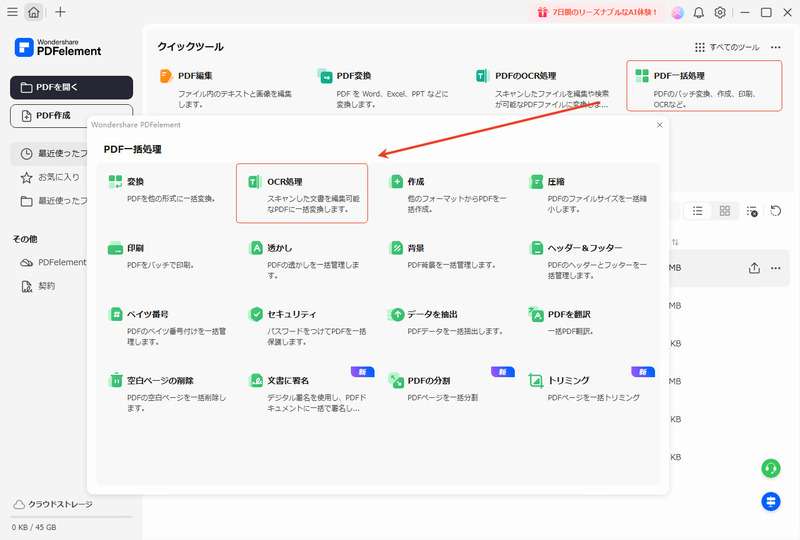Refresh the recent file list
This screenshot has width=800, height=540.
(776, 211)
